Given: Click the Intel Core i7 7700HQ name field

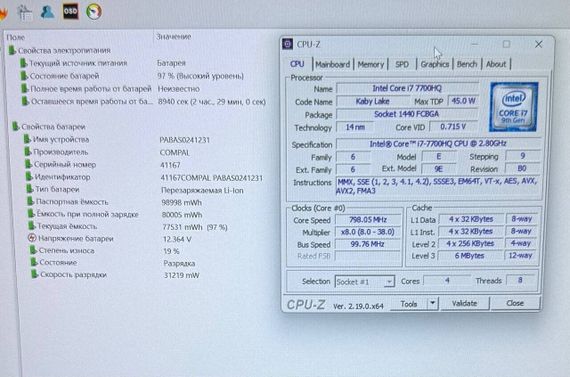Looking at the screenshot, I should pyautogui.click(x=407, y=88).
